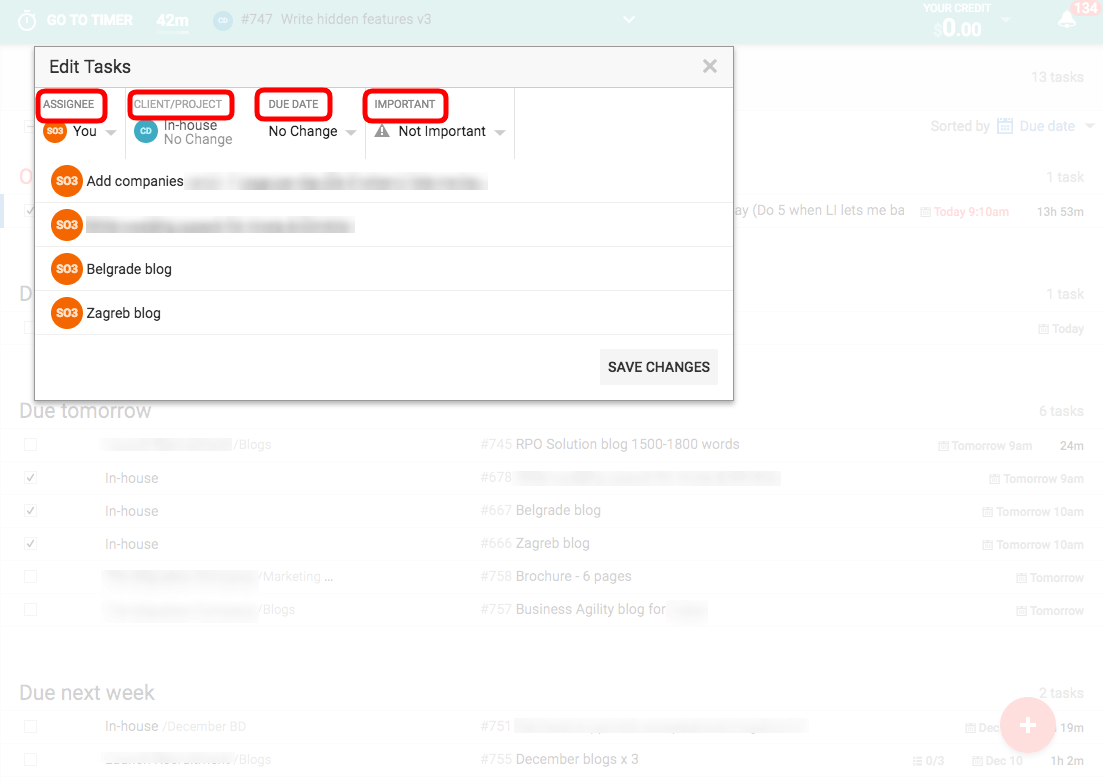Expand the current task chevron in top bar
This screenshot has height=784, width=1103.
pyautogui.click(x=629, y=20)
